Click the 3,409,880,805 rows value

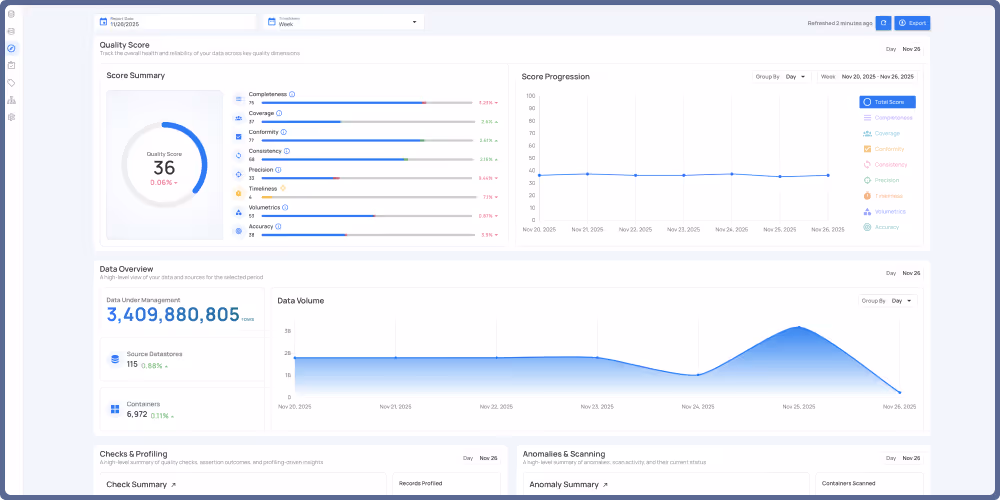coord(173,314)
